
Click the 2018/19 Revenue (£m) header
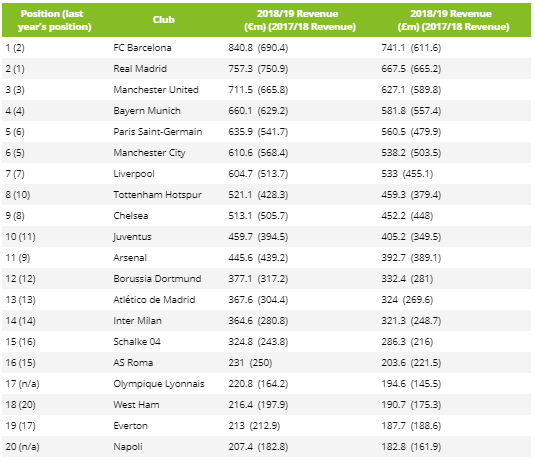point(453,20)
